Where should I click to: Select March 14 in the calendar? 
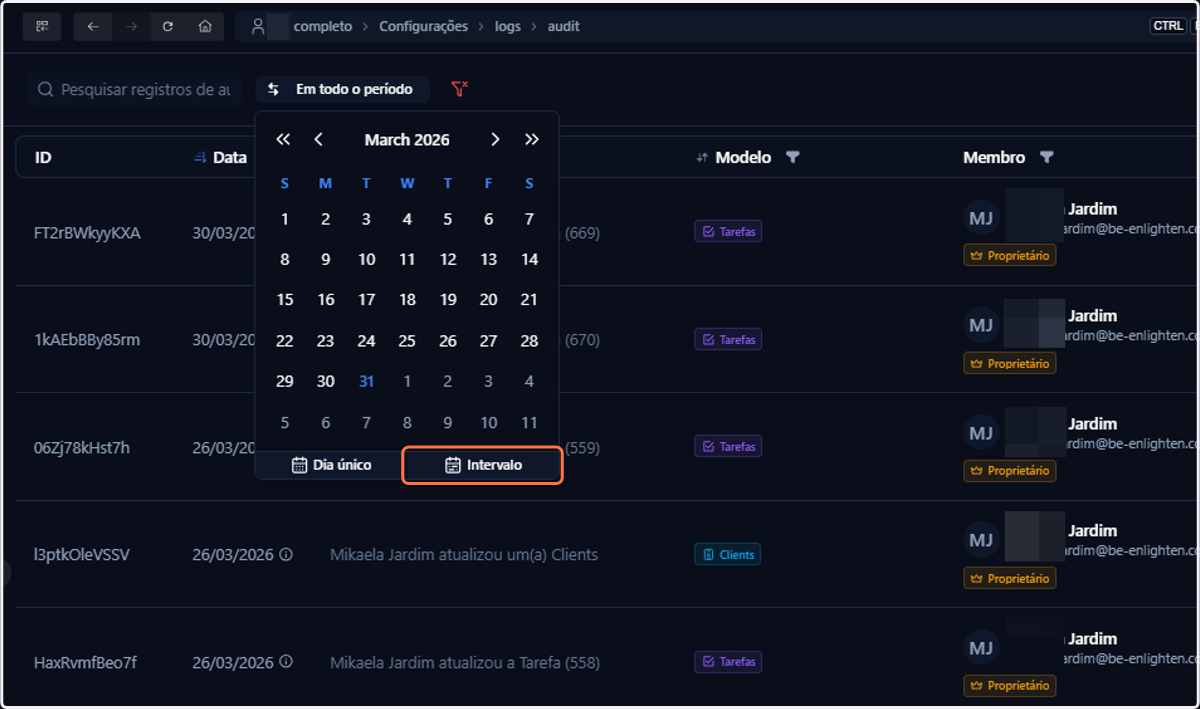tap(529, 260)
